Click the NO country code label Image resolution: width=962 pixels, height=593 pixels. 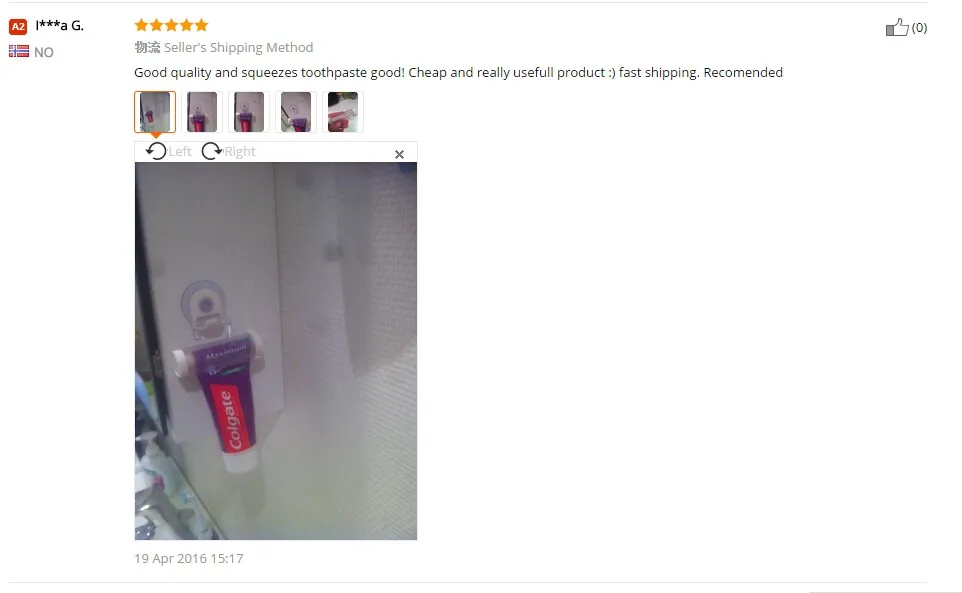(x=44, y=52)
